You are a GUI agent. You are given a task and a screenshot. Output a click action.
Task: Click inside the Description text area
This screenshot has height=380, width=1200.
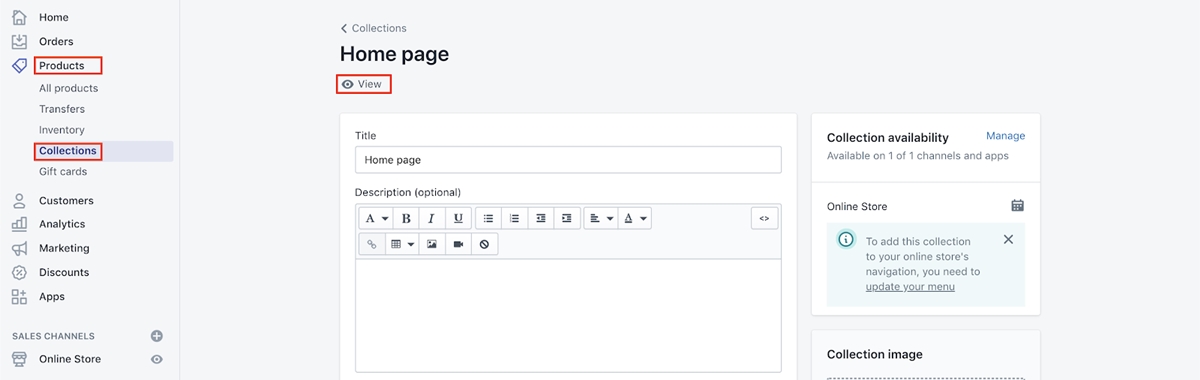point(568,315)
